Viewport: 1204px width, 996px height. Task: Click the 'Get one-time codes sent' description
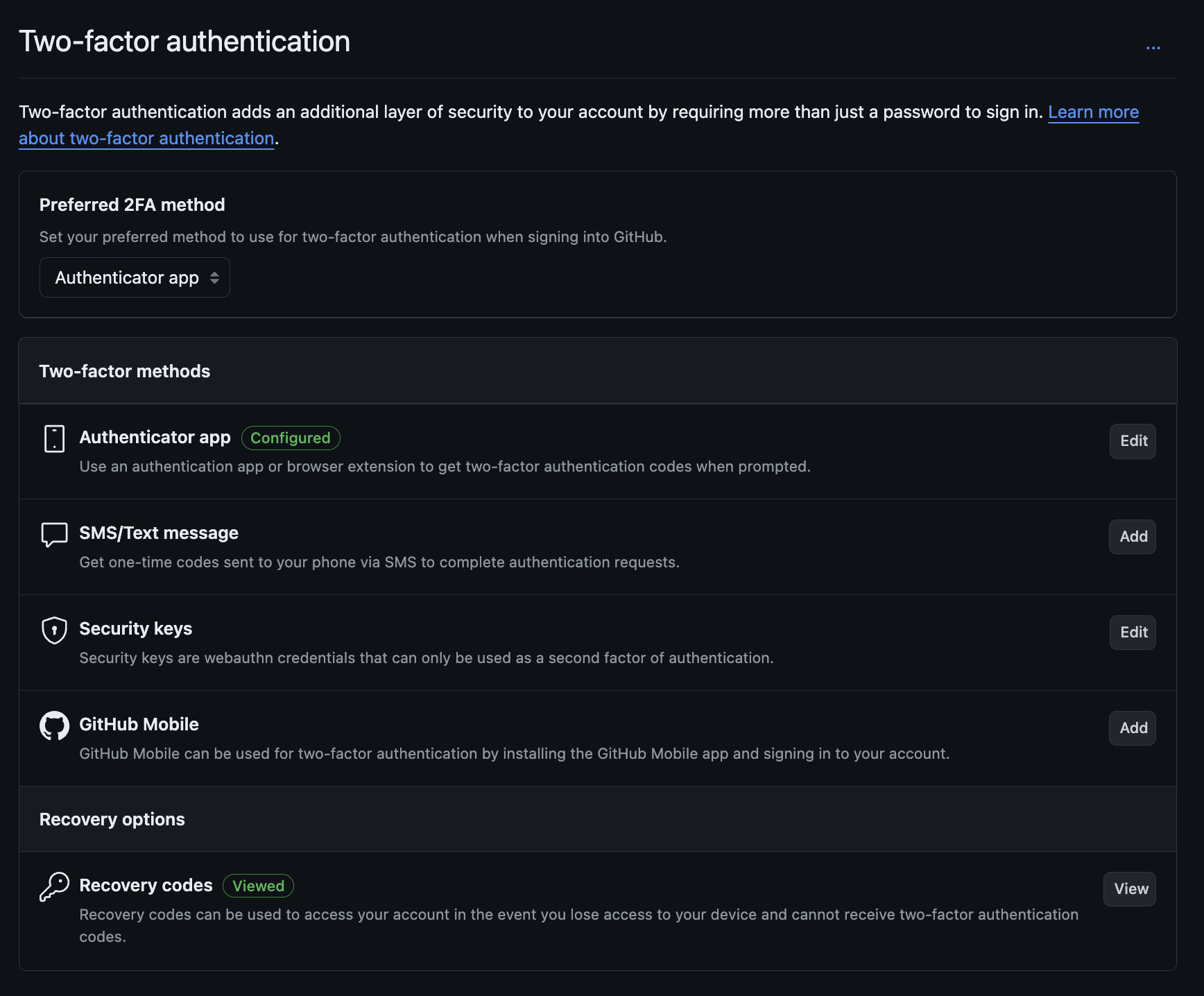click(379, 562)
